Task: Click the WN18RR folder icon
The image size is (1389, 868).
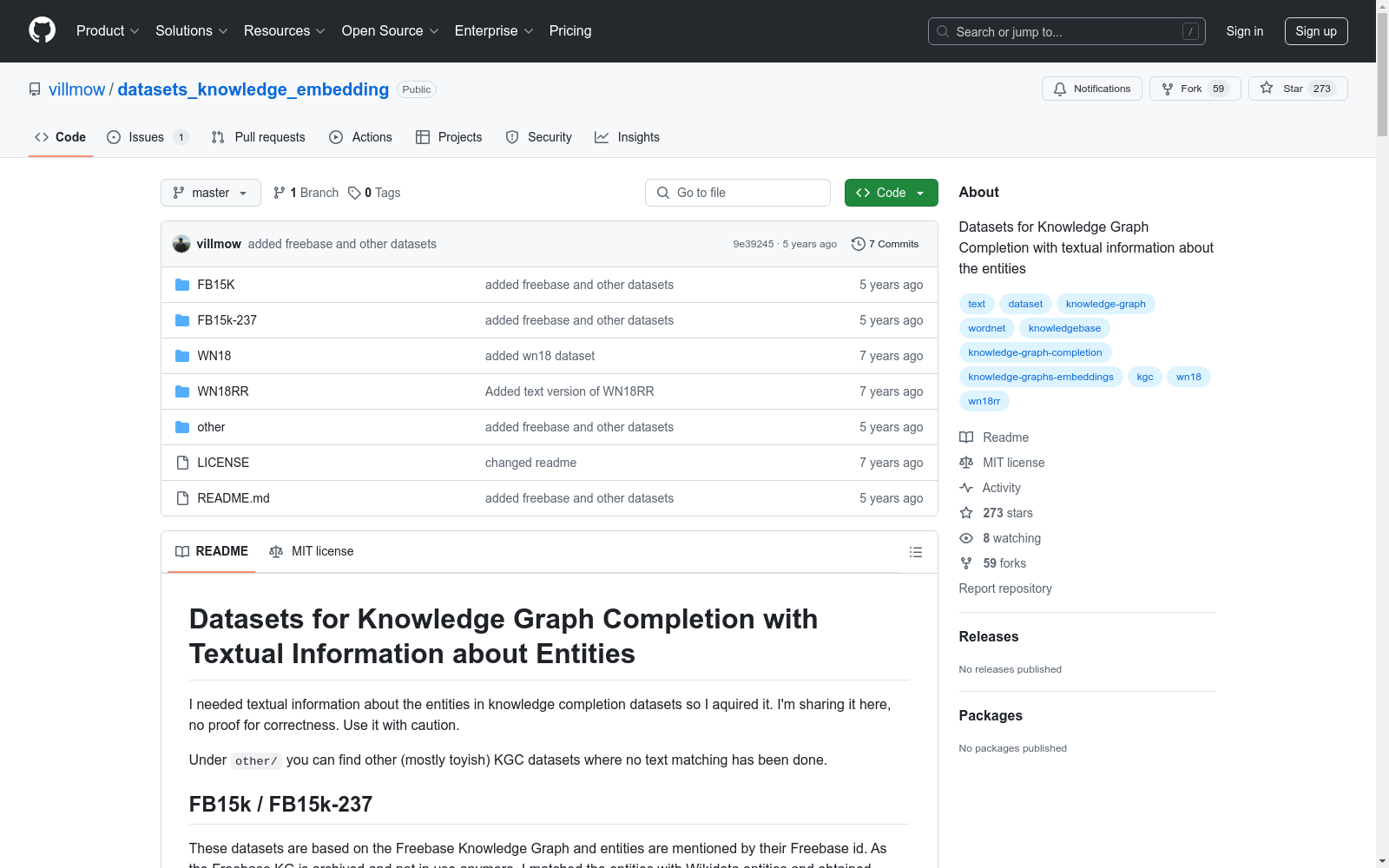Action: [182, 391]
